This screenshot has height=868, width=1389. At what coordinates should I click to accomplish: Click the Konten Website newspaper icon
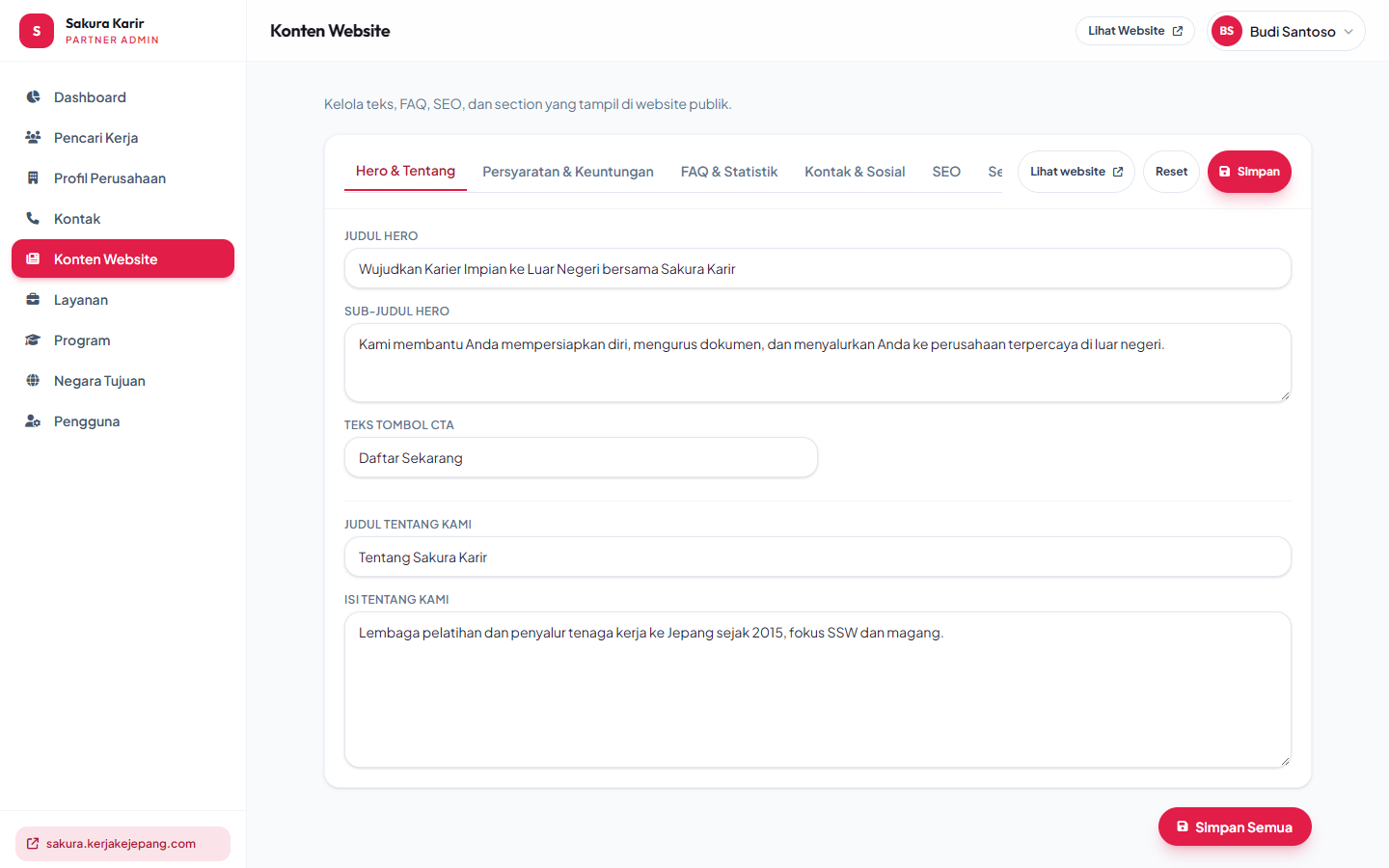pos(33,259)
